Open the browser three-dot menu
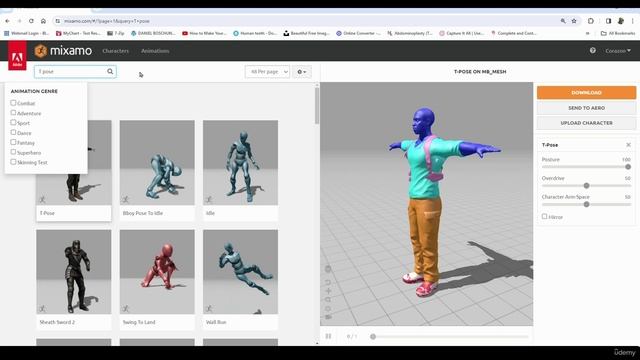This screenshot has width=640, height=360. coord(633,21)
